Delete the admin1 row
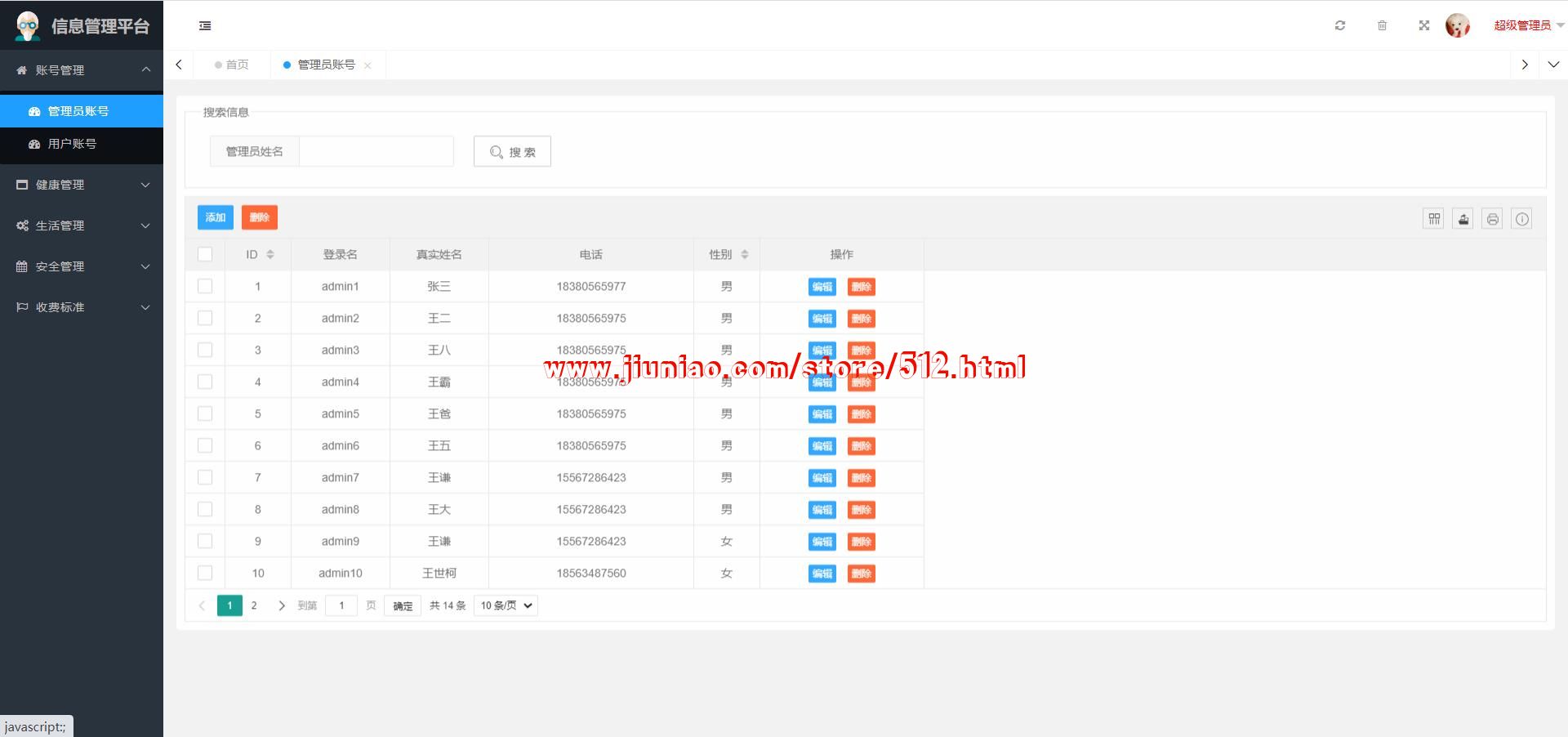 (862, 287)
